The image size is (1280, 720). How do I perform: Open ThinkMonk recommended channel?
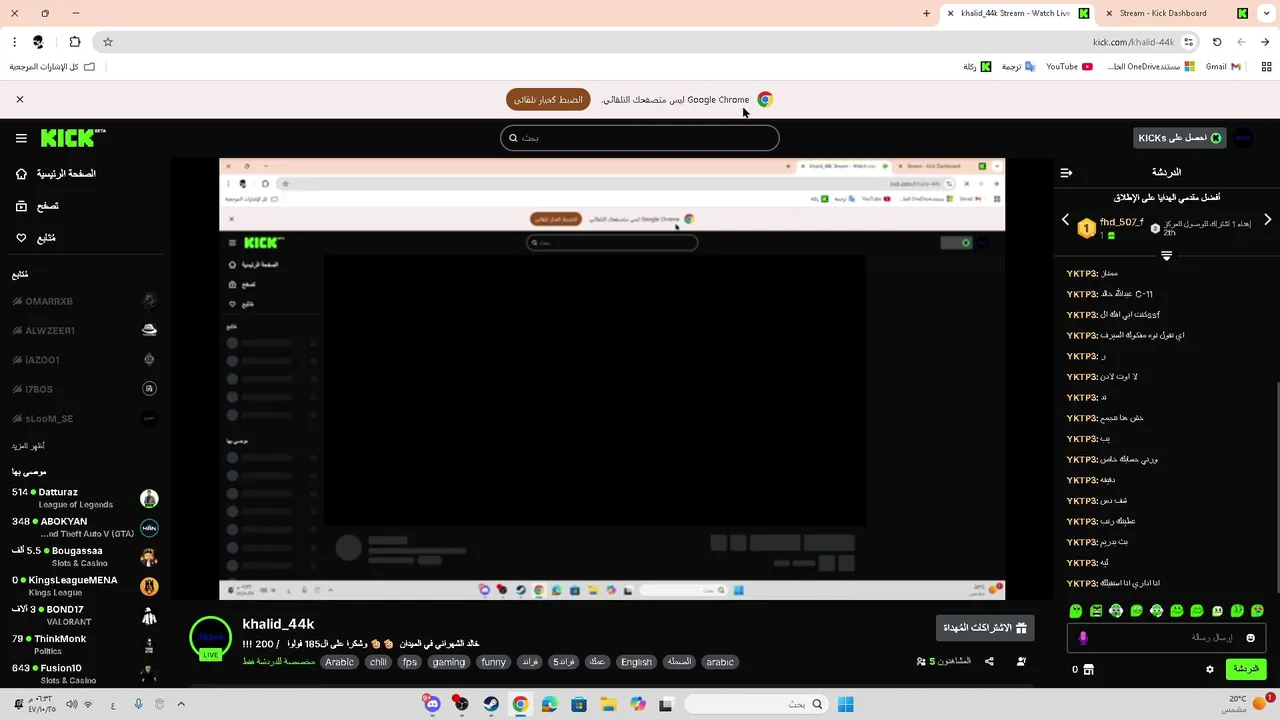85,644
